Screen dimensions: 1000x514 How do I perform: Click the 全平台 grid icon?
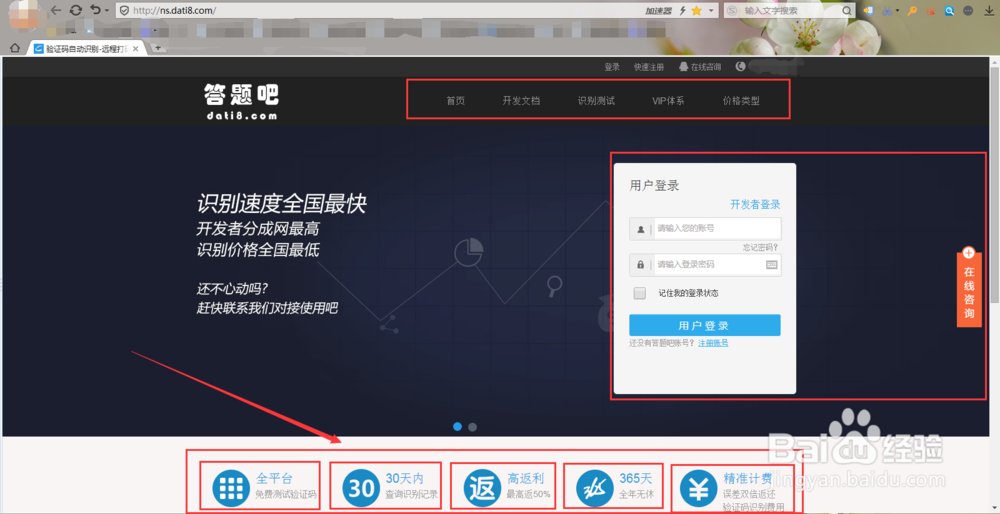point(229,488)
